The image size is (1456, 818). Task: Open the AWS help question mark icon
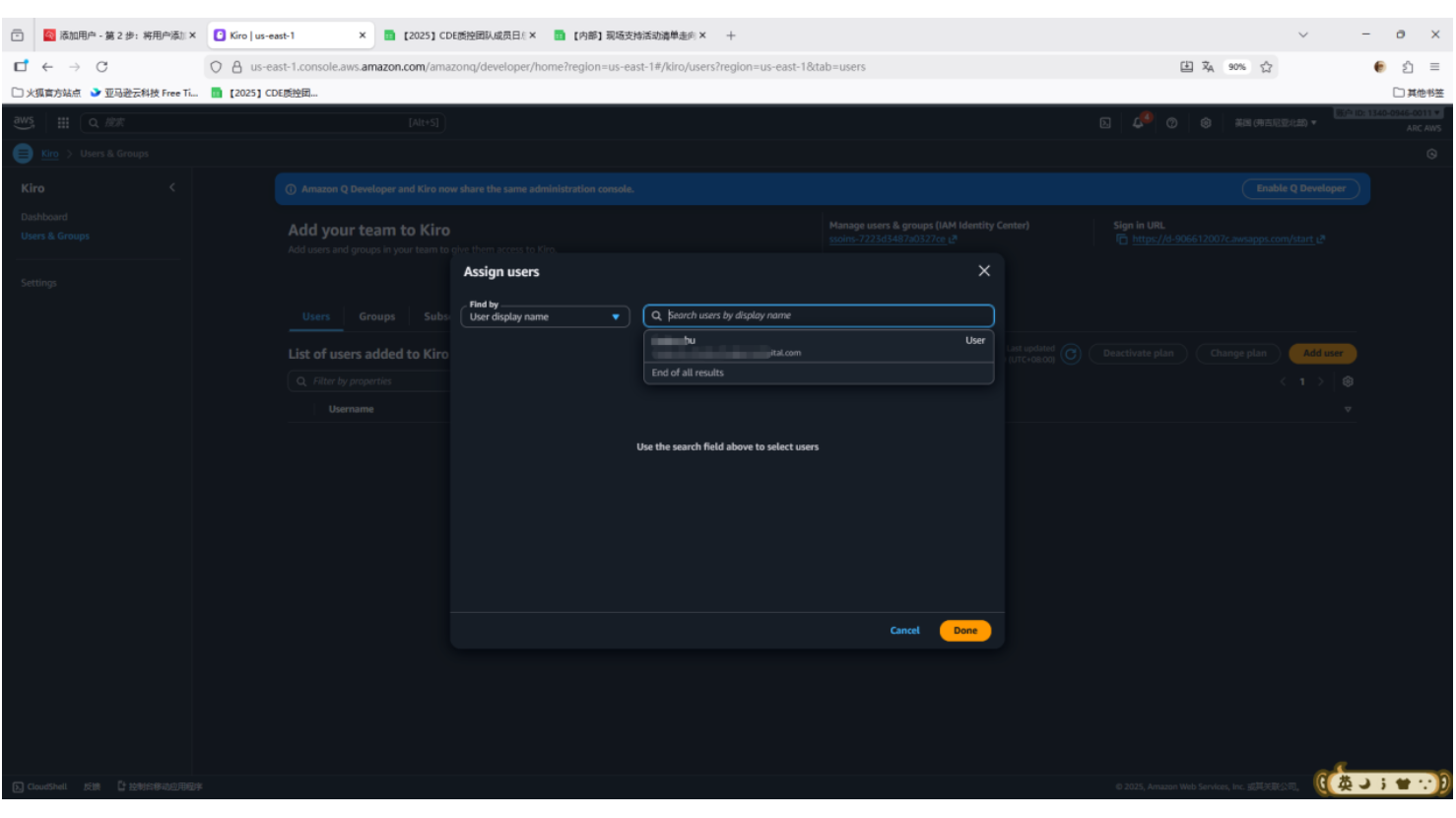1171,123
